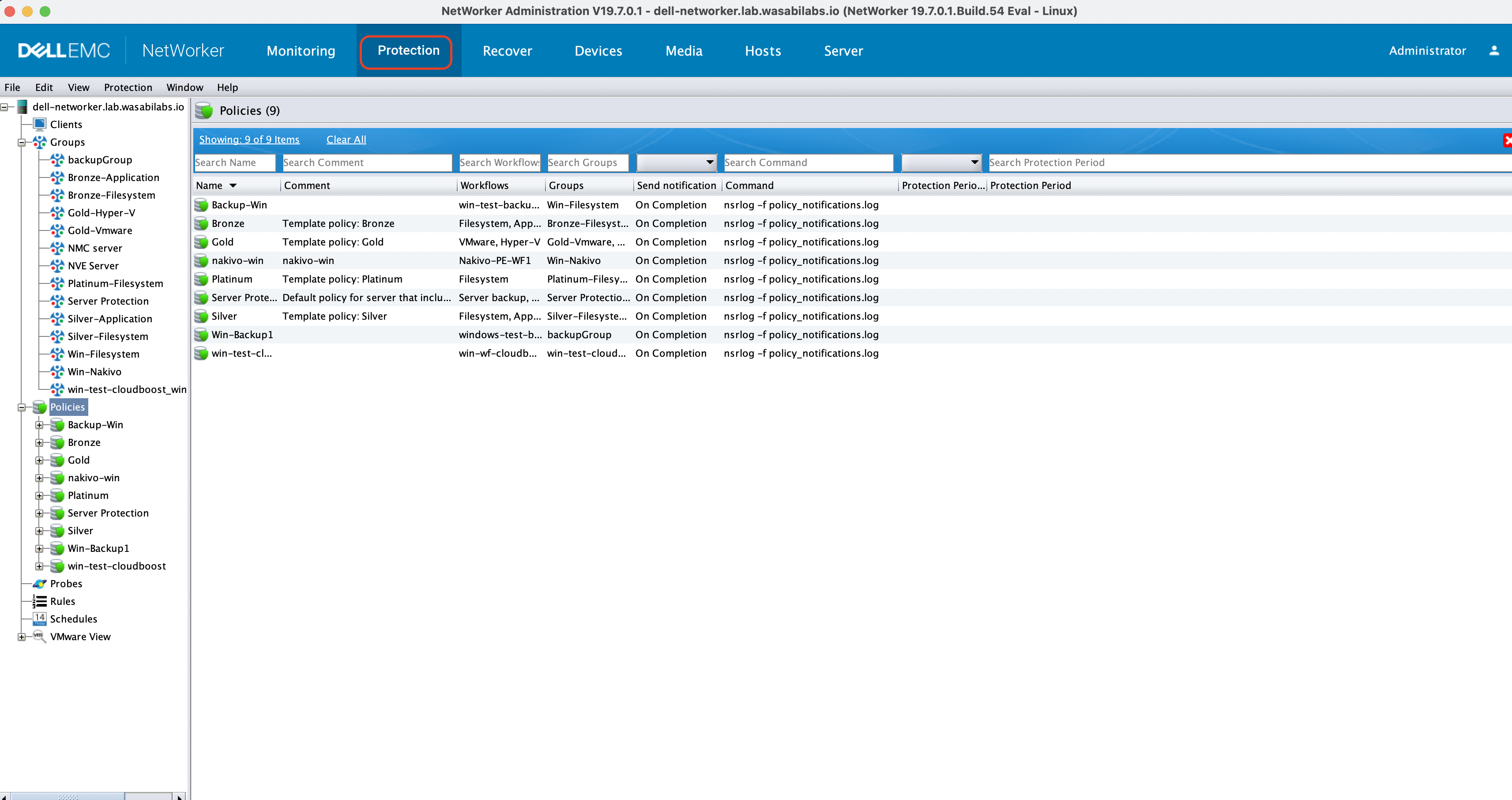Click the server icon beside dell-networker.lab.wasabilabs.io
Screen dimensions: 1512x800
click(x=23, y=107)
